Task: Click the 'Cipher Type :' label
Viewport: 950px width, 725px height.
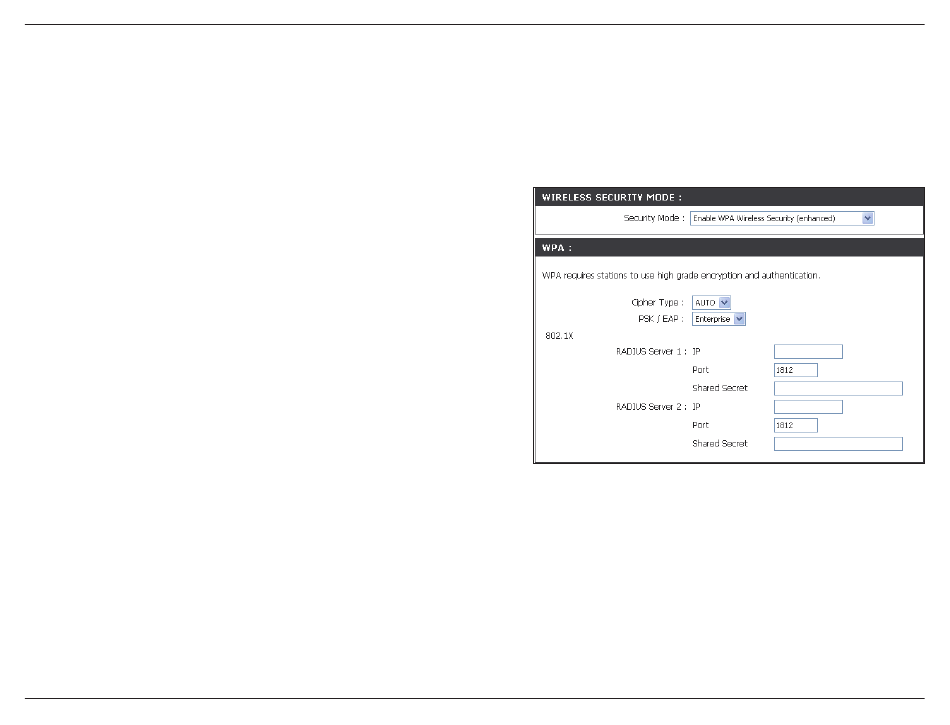Action: (x=657, y=302)
